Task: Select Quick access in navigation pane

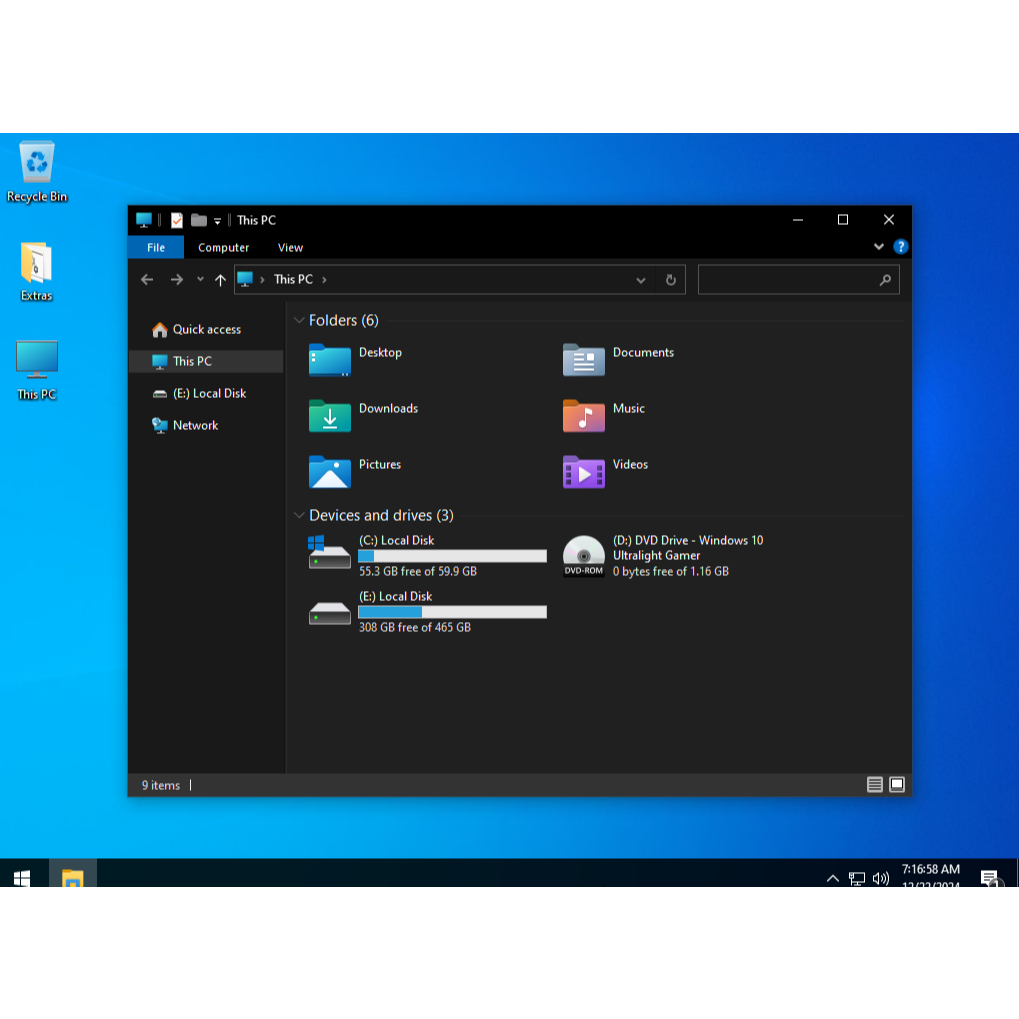Action: (x=207, y=329)
